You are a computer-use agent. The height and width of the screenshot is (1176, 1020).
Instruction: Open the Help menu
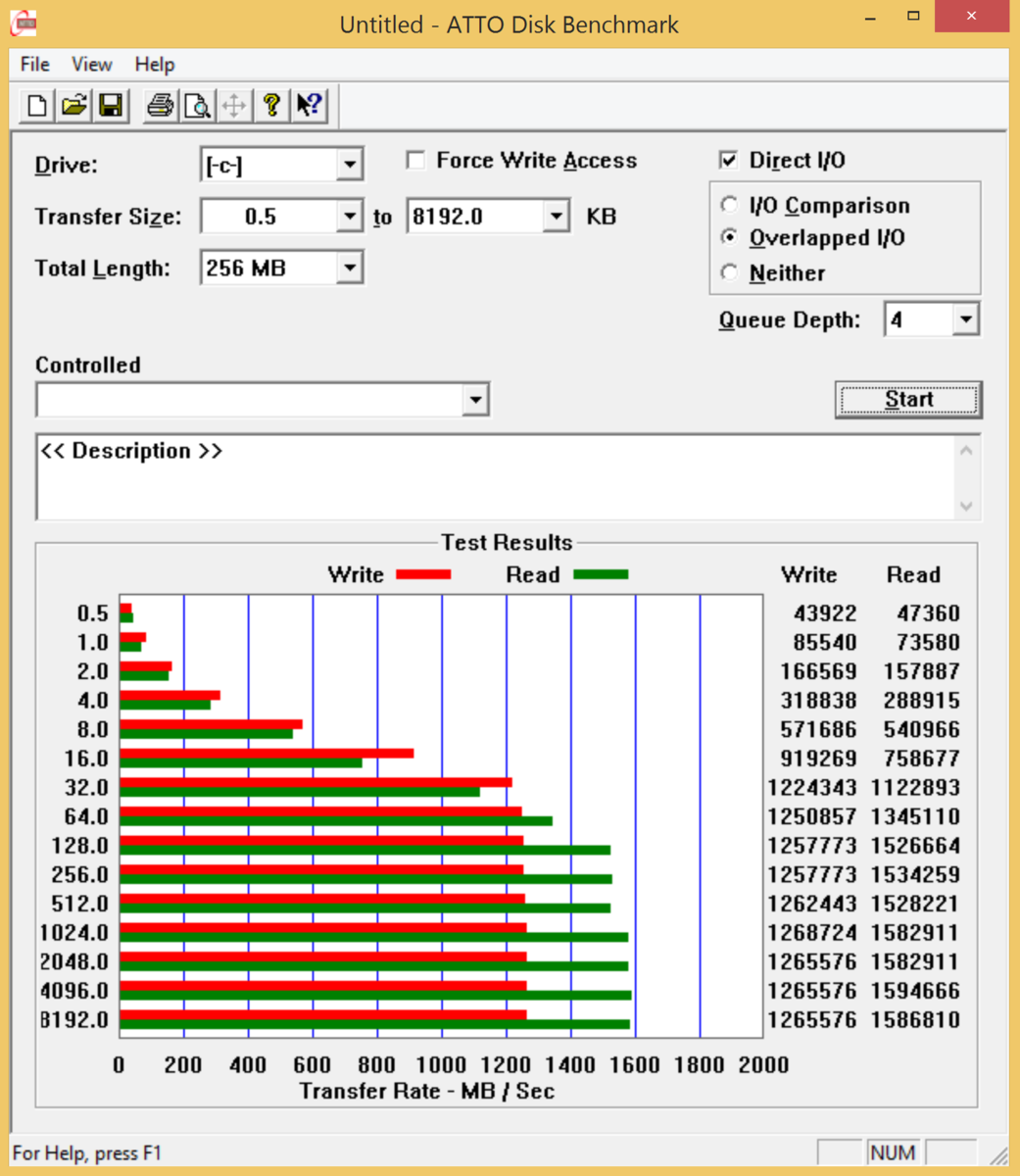pos(155,65)
